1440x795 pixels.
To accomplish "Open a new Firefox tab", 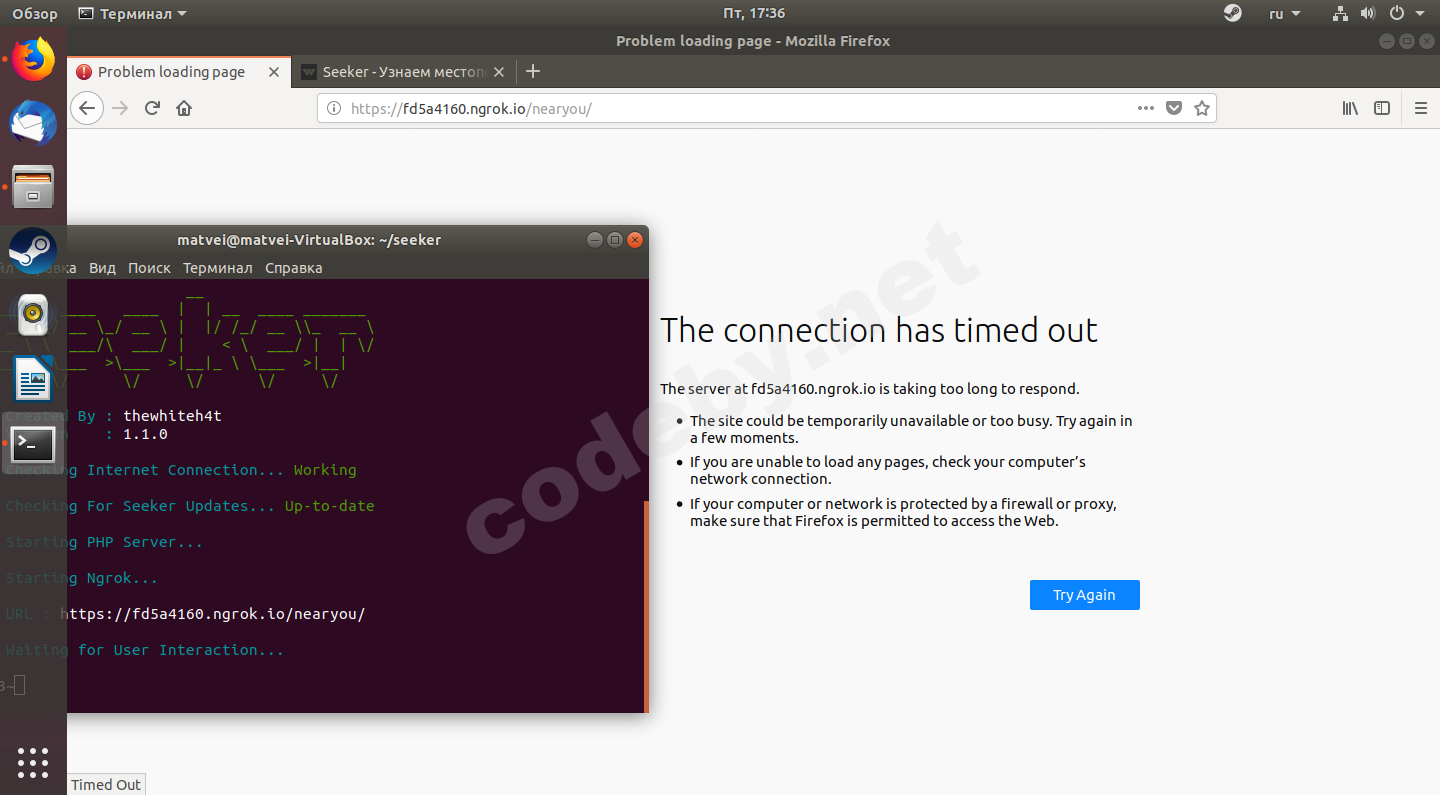I will 533,71.
